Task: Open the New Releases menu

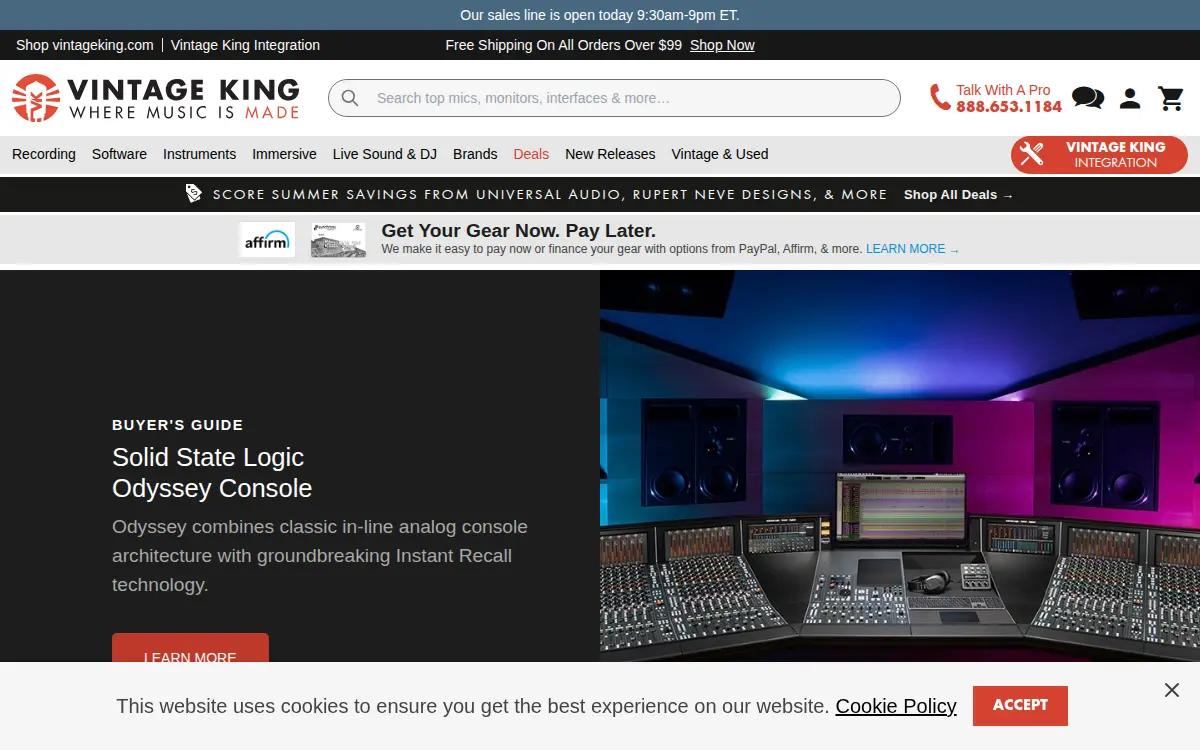Action: 610,154
